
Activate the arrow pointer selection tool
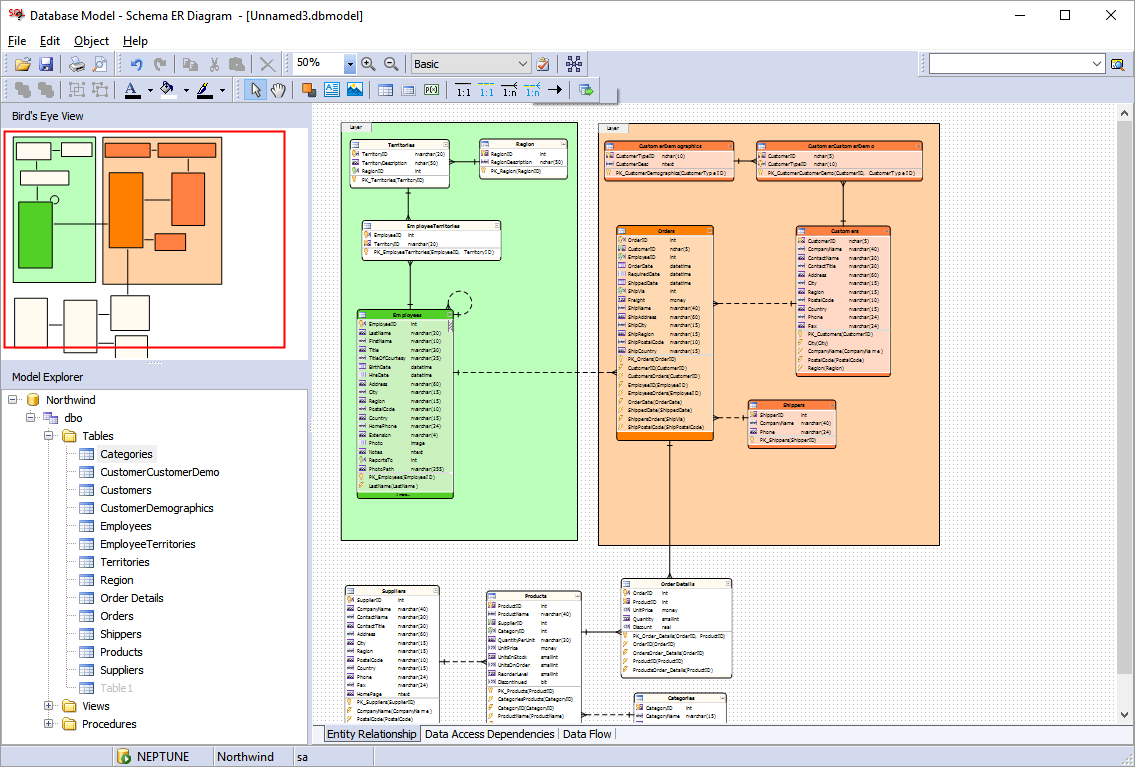255,90
